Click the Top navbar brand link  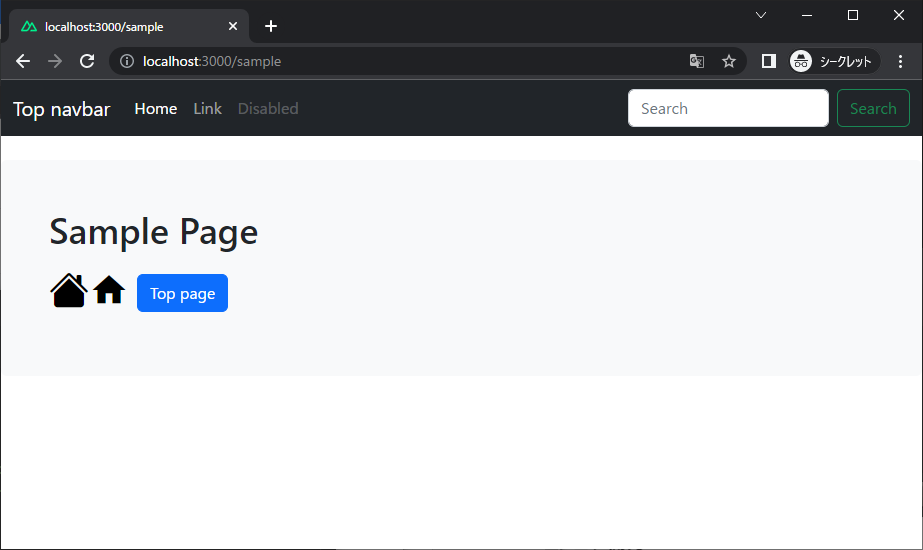61,109
